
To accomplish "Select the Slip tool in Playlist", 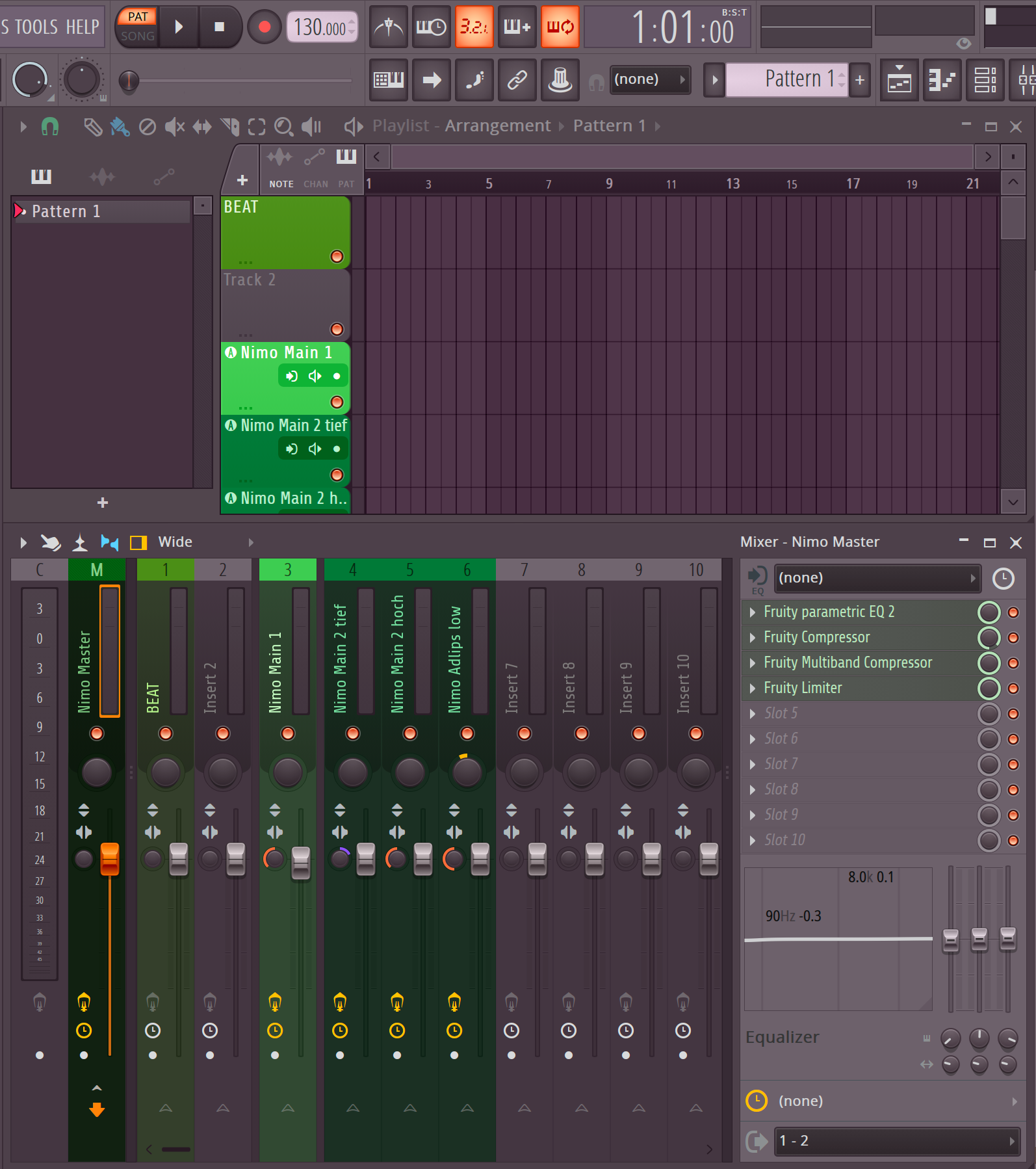I will click(202, 126).
